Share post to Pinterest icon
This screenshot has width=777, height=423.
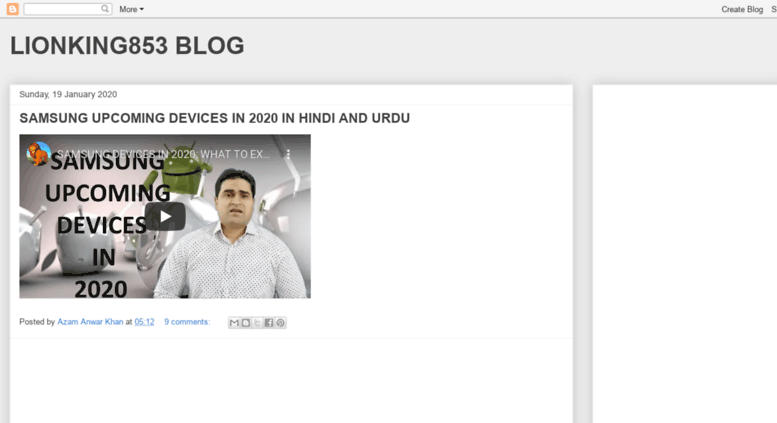(x=280, y=322)
